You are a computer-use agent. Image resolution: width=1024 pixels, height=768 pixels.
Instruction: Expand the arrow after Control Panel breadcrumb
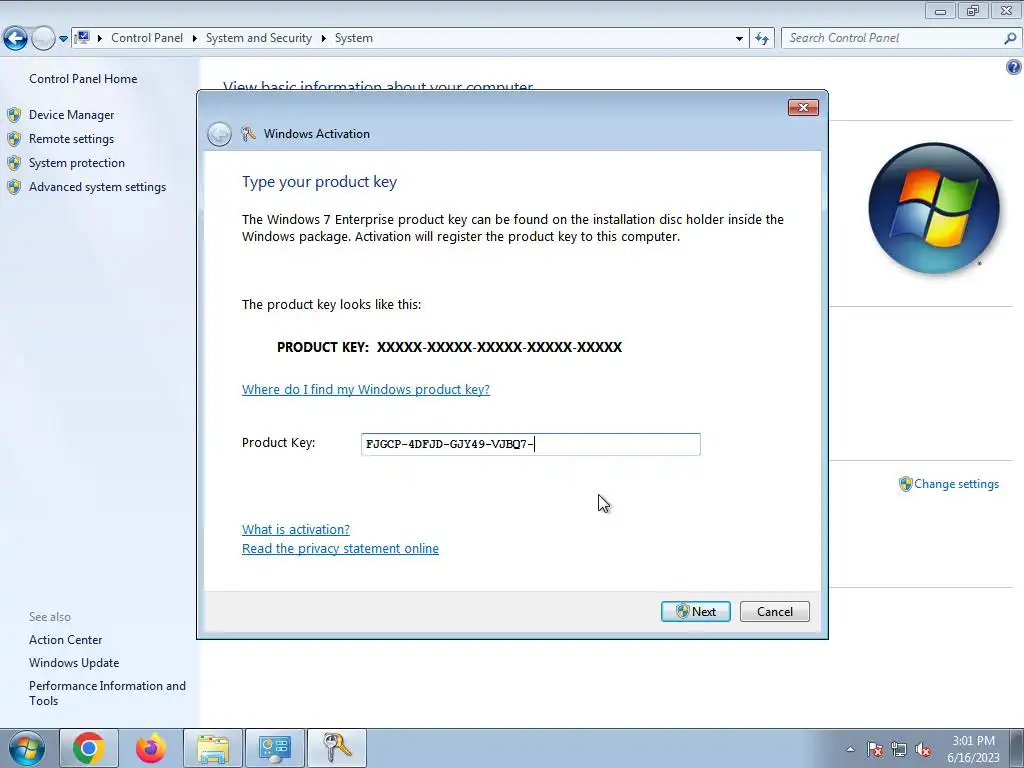195,39
